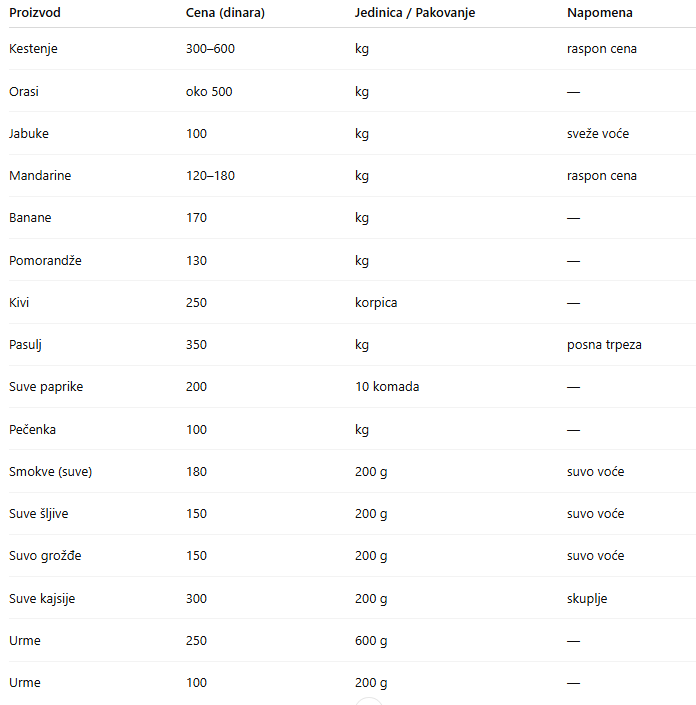
Task: Click the "120–180" Mandarine price cell
Action: [210, 176]
